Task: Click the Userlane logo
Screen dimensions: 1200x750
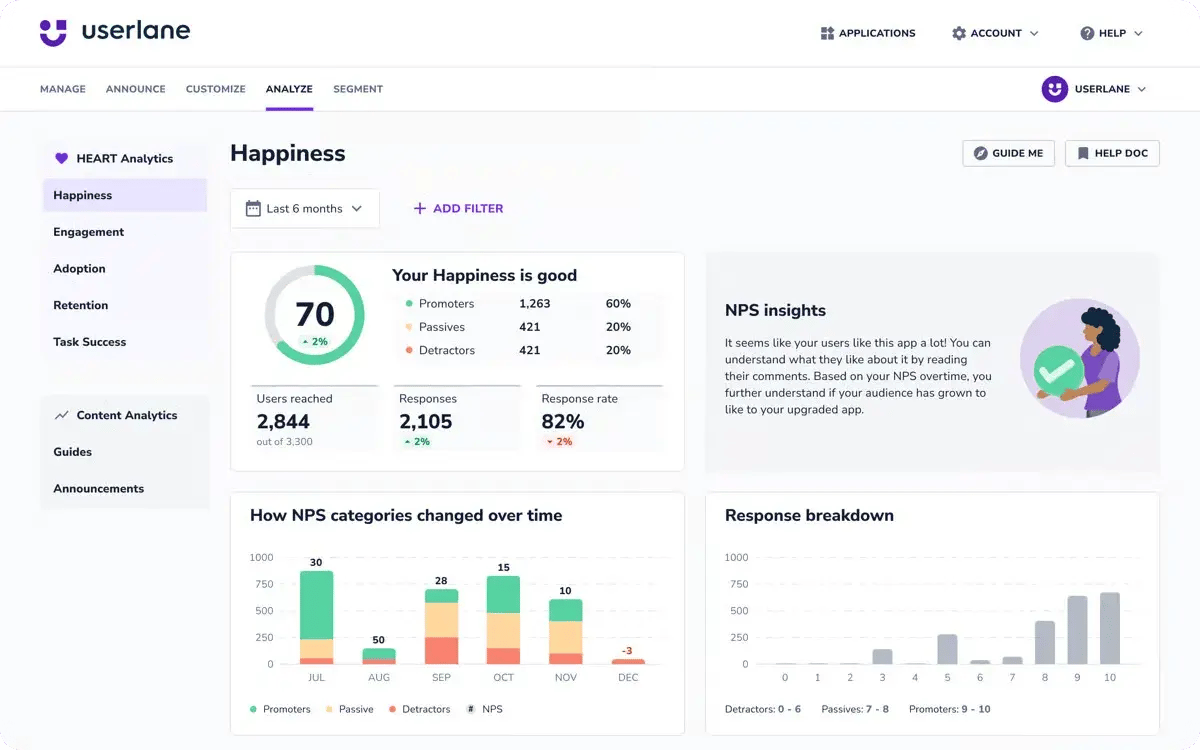Action: pos(114,32)
